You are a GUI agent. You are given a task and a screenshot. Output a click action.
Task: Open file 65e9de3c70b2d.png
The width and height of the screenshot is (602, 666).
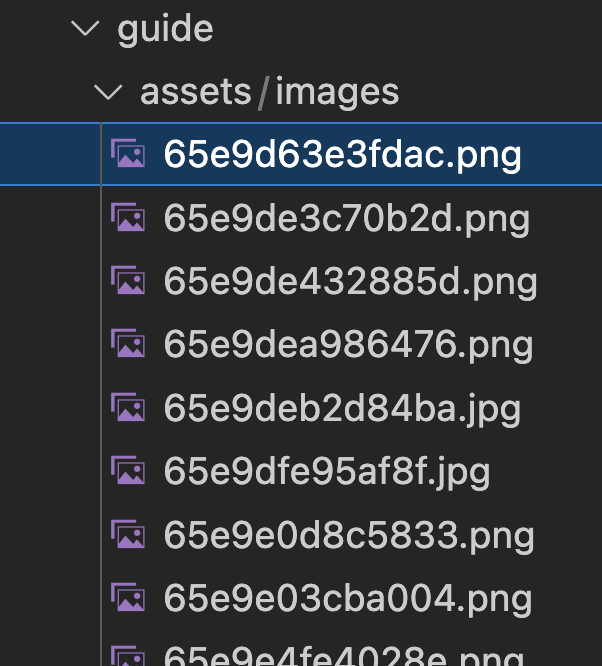click(x=347, y=219)
